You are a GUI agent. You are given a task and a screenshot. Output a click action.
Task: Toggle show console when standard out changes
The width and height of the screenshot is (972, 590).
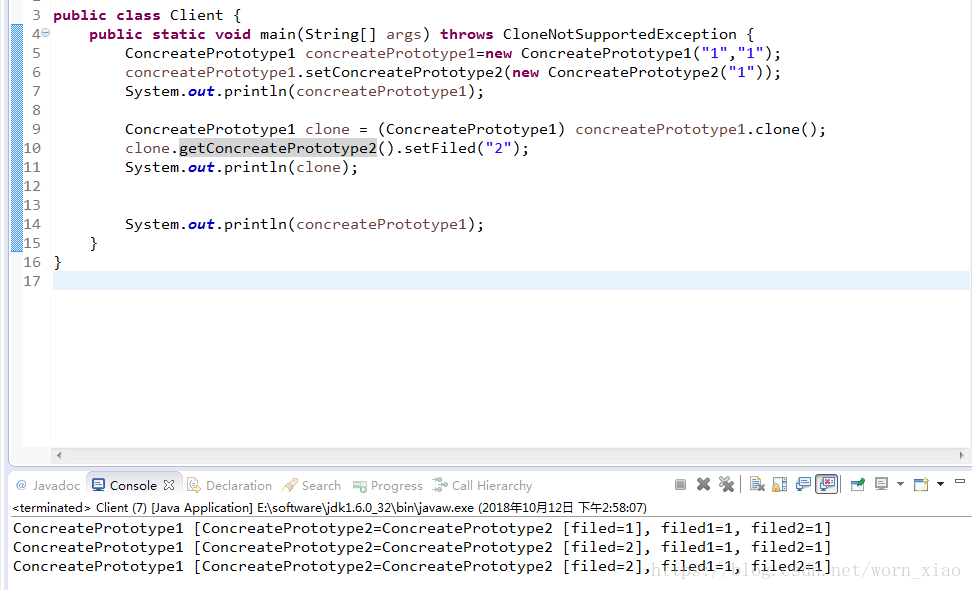point(803,485)
